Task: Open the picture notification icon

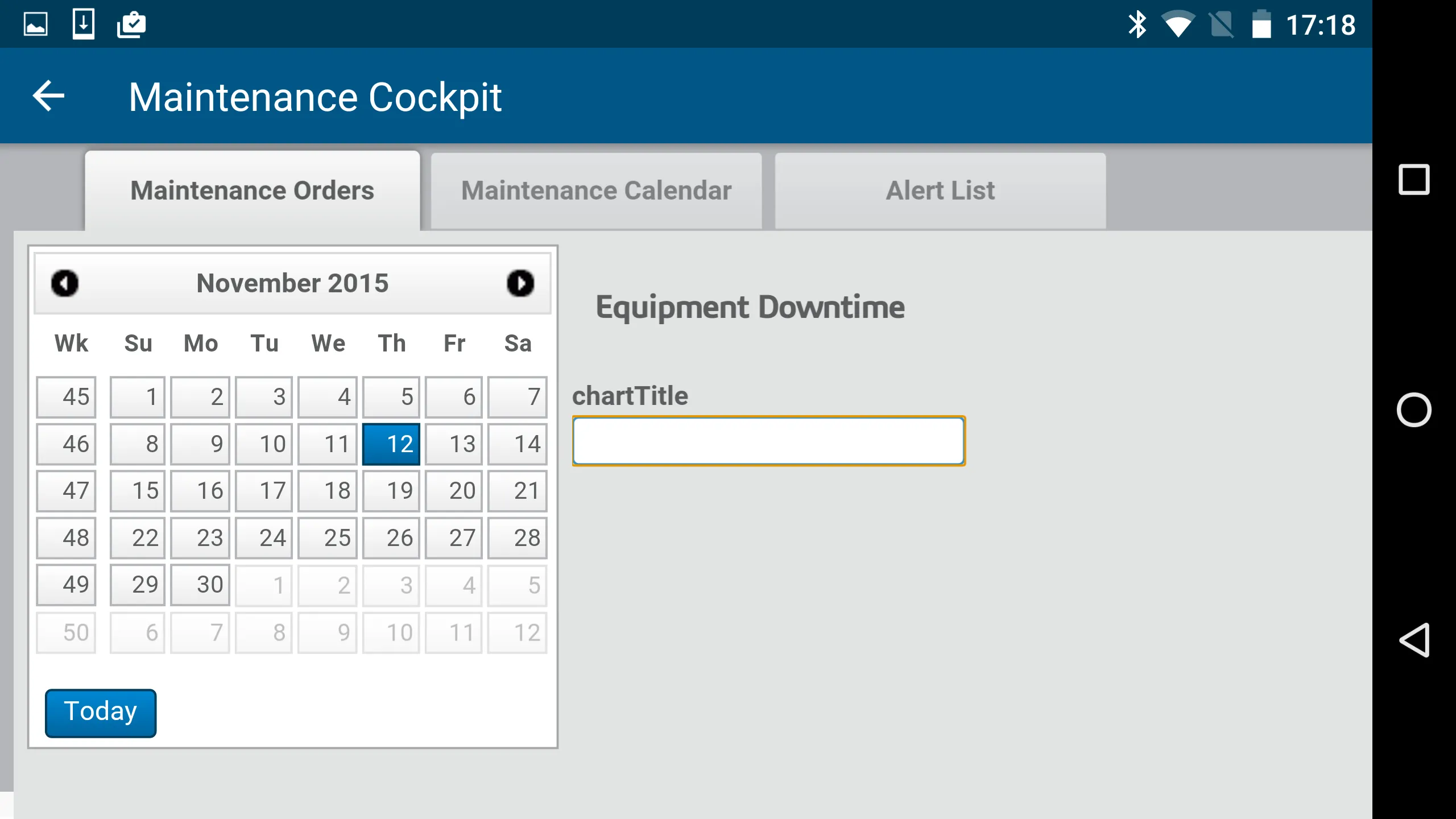Action: (35, 24)
